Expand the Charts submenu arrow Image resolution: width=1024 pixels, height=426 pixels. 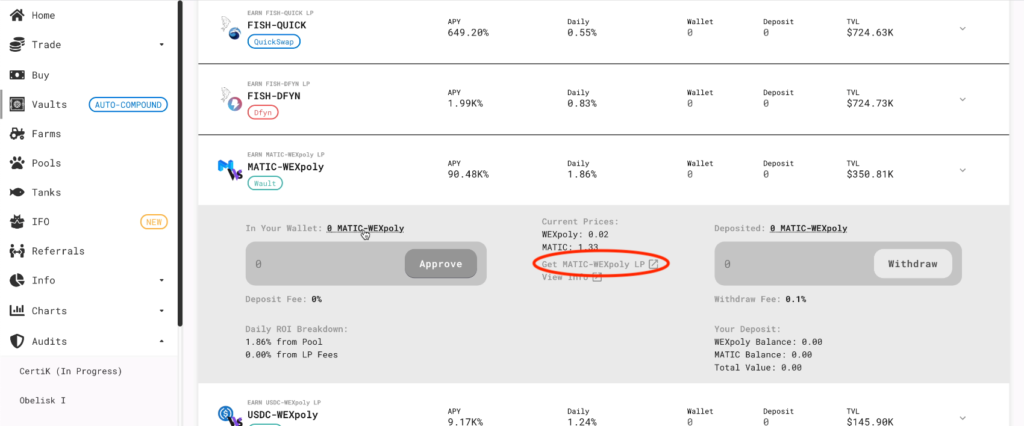point(161,311)
